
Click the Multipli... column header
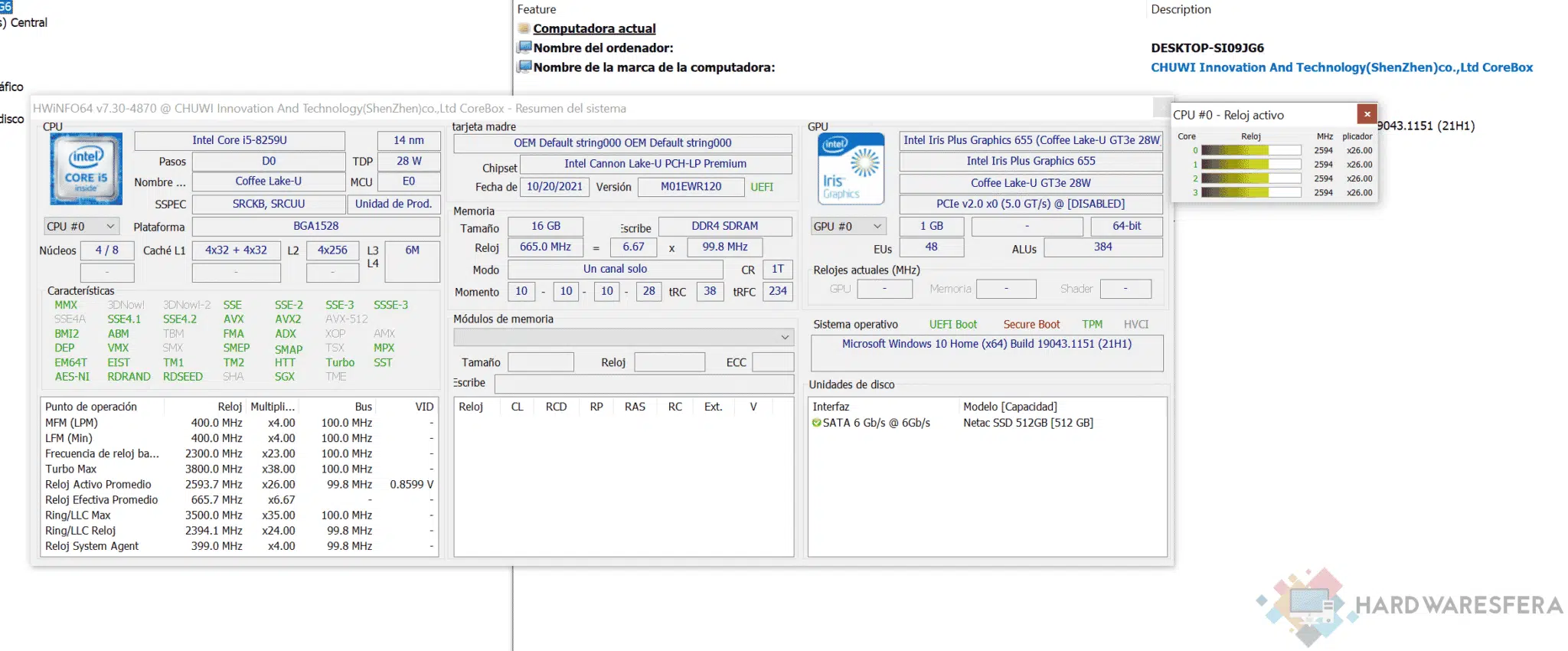pos(273,407)
